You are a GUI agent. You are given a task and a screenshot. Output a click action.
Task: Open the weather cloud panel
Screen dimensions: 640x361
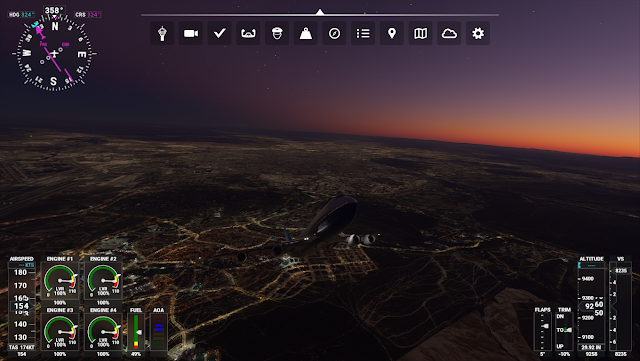[449, 33]
